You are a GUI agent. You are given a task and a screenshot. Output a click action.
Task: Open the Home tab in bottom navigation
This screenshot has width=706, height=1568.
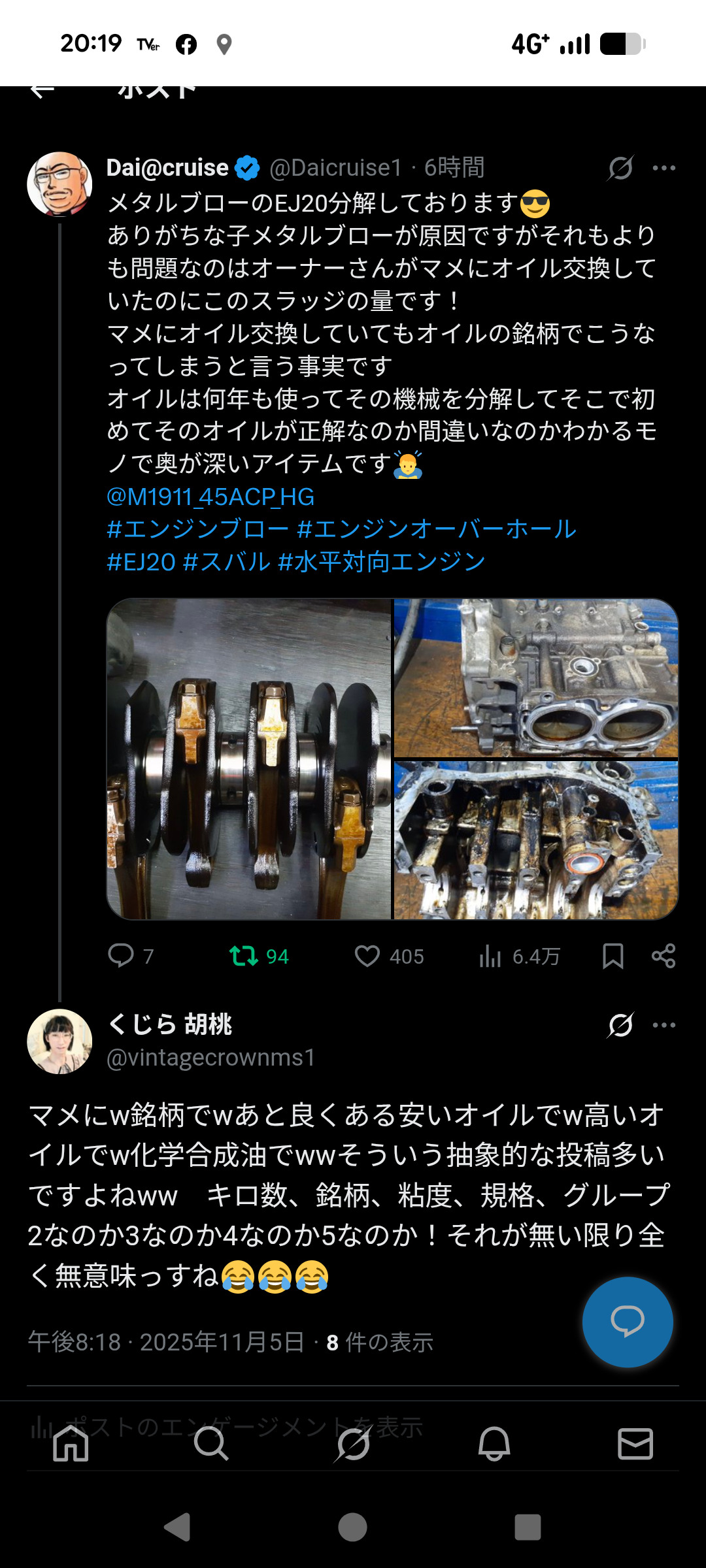click(x=71, y=1443)
